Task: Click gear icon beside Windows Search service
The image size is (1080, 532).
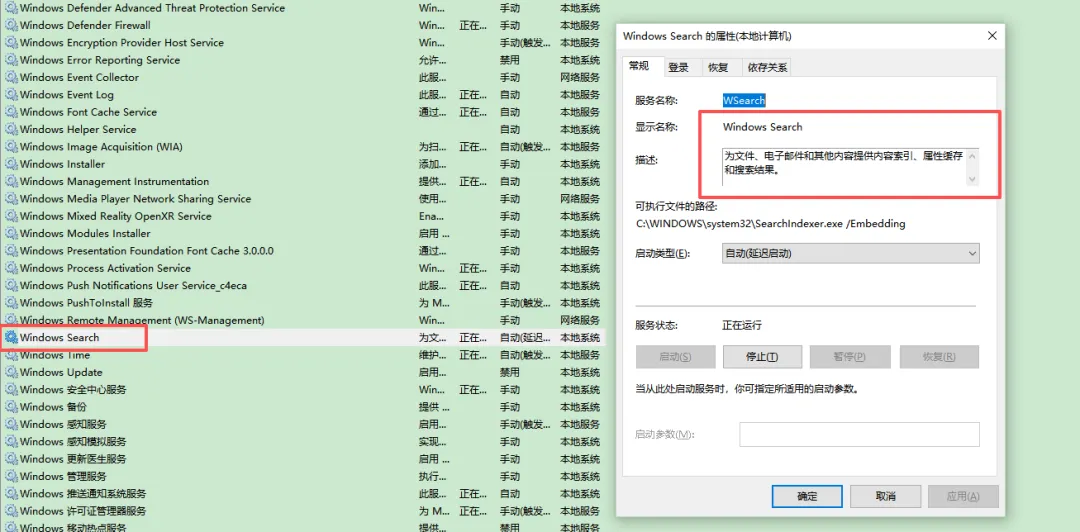Action: (x=12, y=338)
